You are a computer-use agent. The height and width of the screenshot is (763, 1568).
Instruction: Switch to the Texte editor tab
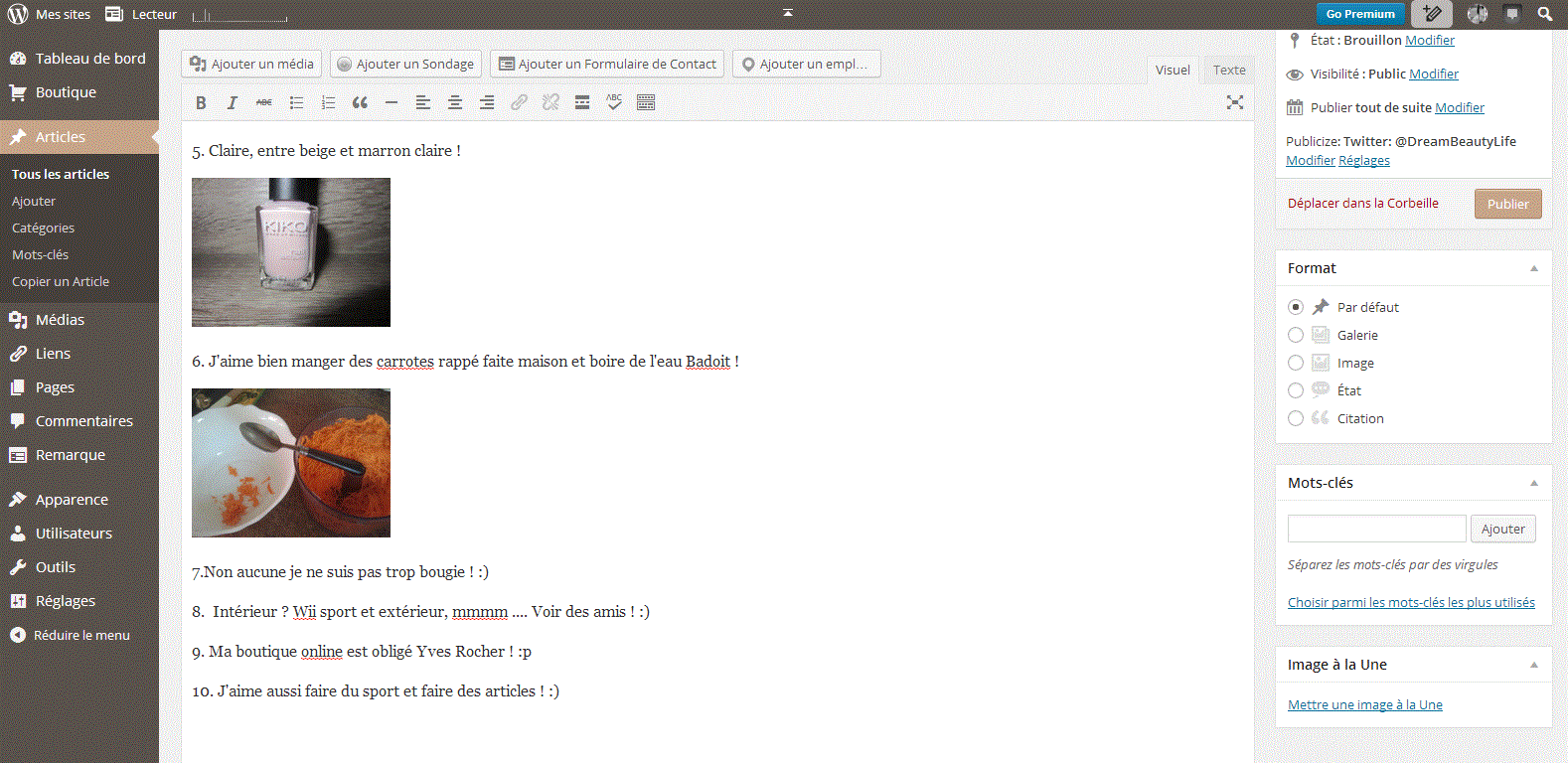click(x=1228, y=70)
